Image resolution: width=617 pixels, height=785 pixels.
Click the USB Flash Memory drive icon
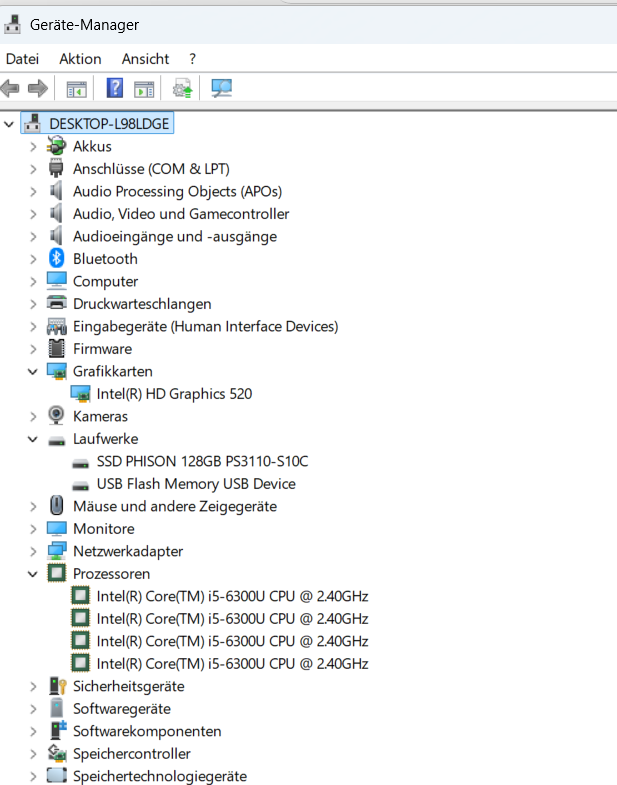pyautogui.click(x=80, y=485)
